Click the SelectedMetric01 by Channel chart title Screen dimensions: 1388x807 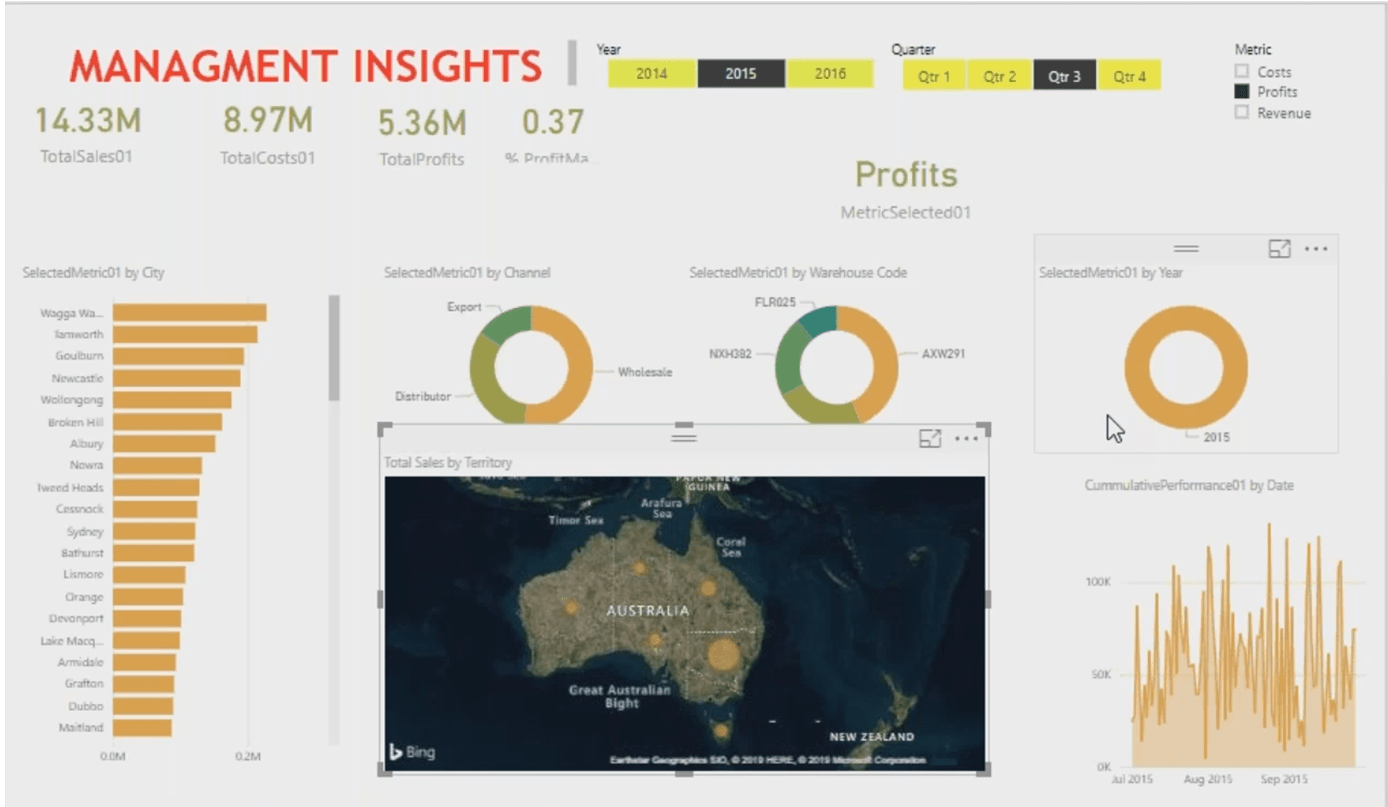point(467,272)
